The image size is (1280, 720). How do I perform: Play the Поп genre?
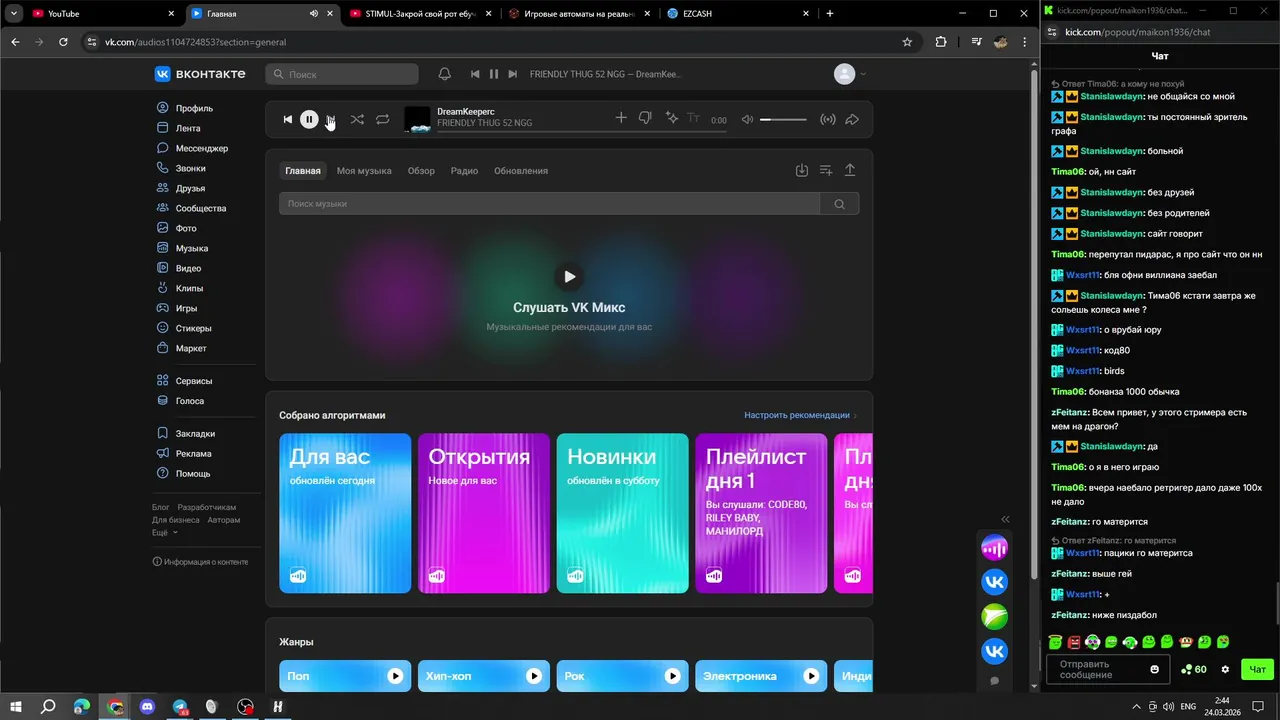point(396,676)
